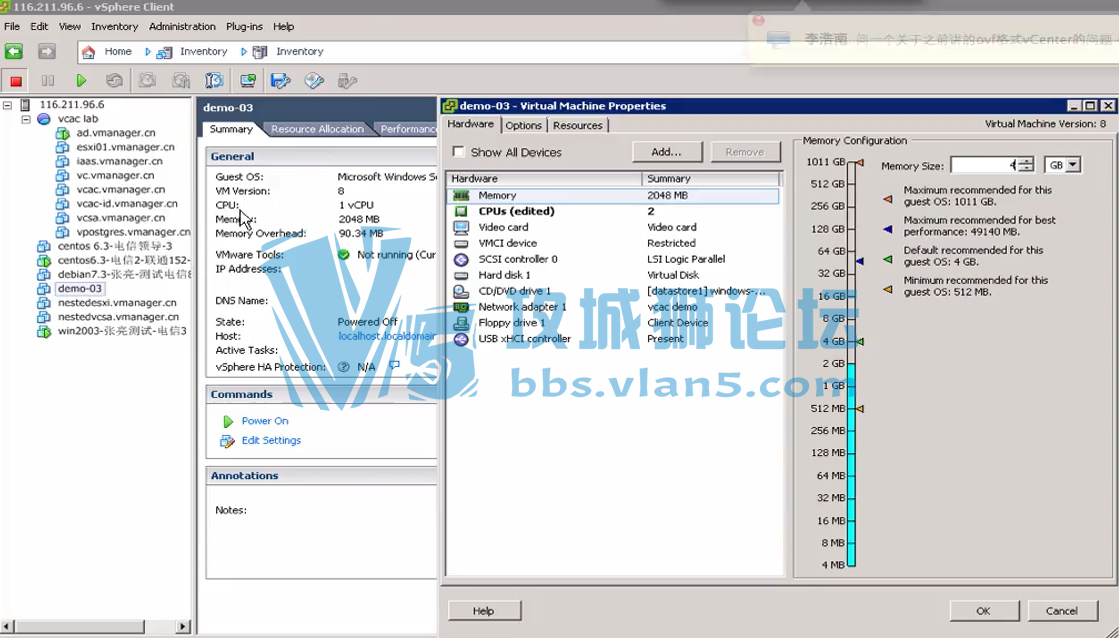Image resolution: width=1119 pixels, height=638 pixels.
Task: Select the Memory row in hardware list
Action: click(613, 196)
